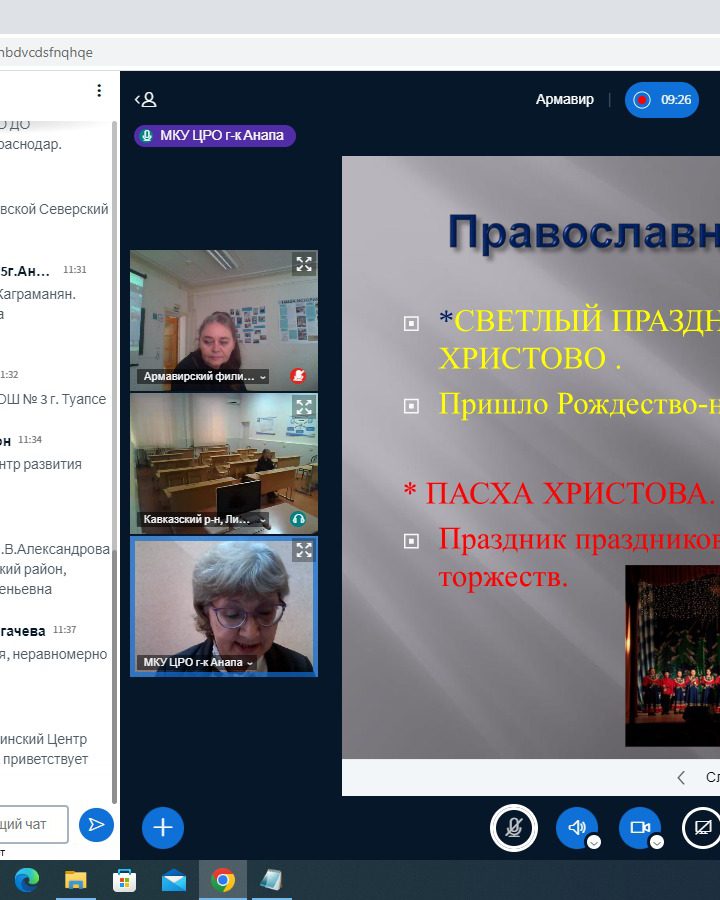Expand Кавказский р-н webcam name dropdown
720x900 pixels.
coord(263,520)
